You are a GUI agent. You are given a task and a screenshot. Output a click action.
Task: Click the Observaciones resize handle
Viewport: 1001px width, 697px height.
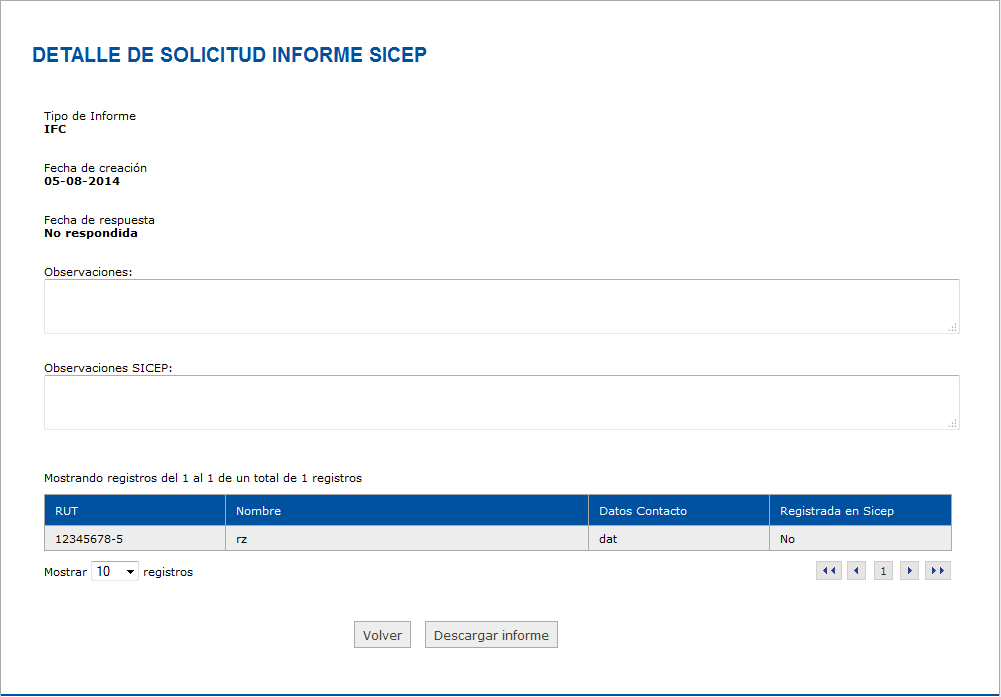point(952,327)
